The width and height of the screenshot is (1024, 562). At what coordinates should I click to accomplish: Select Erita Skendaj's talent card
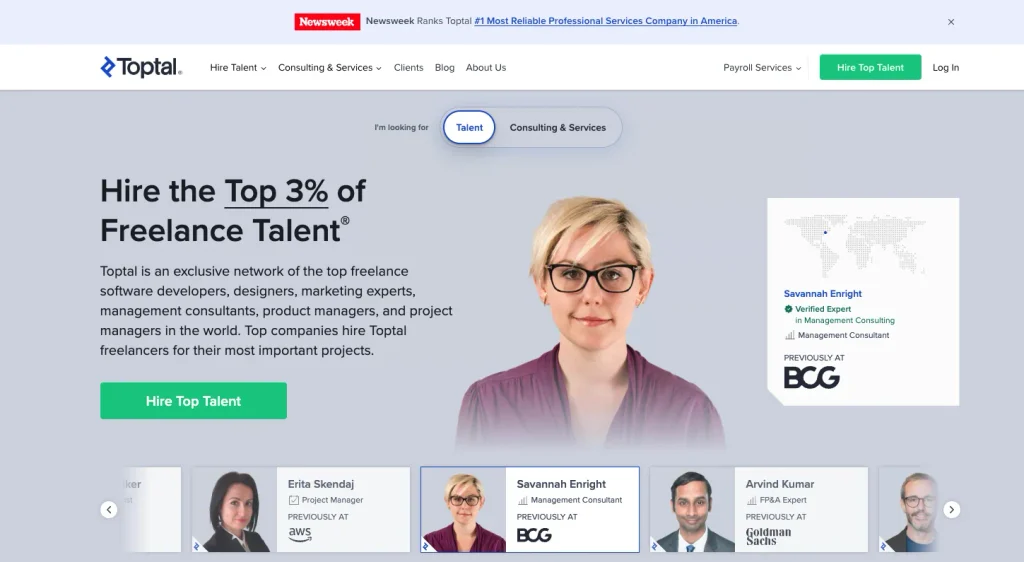(300, 509)
